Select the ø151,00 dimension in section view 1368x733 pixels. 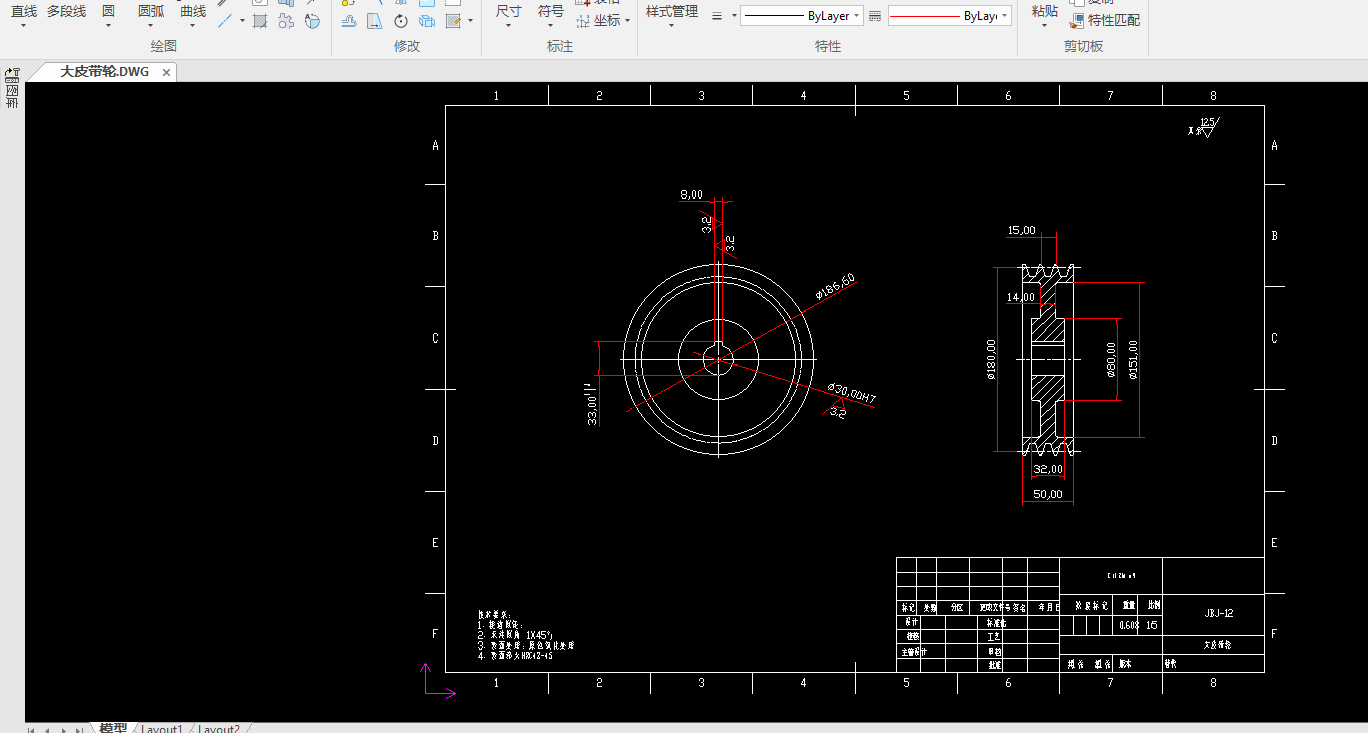click(x=1133, y=360)
